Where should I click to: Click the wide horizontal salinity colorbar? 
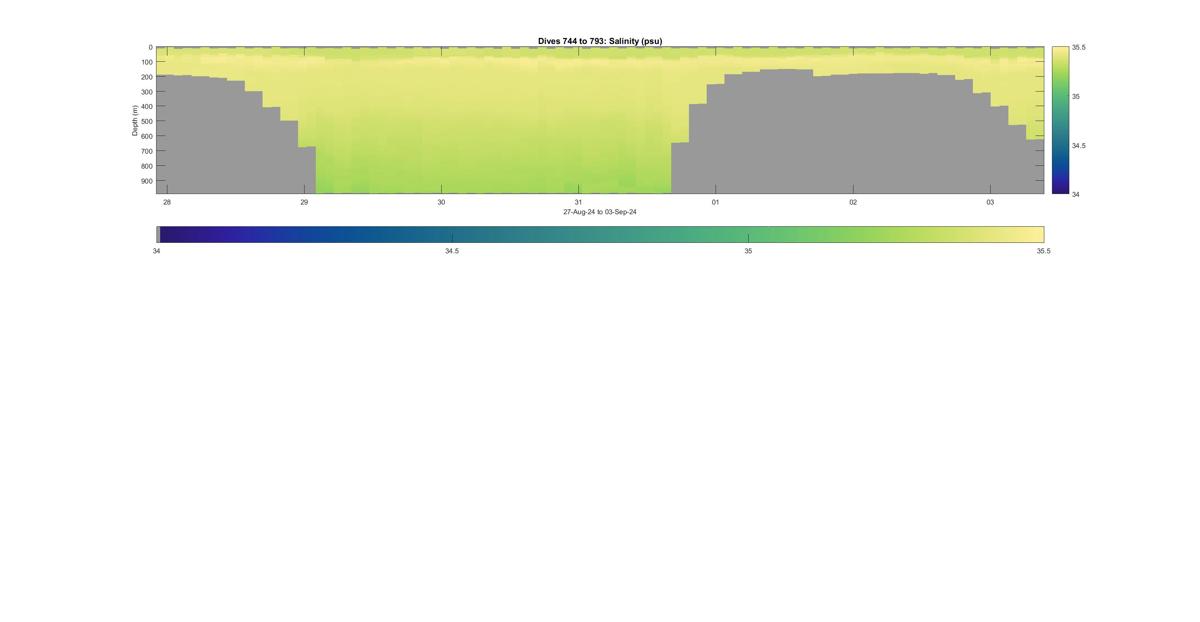(600, 234)
